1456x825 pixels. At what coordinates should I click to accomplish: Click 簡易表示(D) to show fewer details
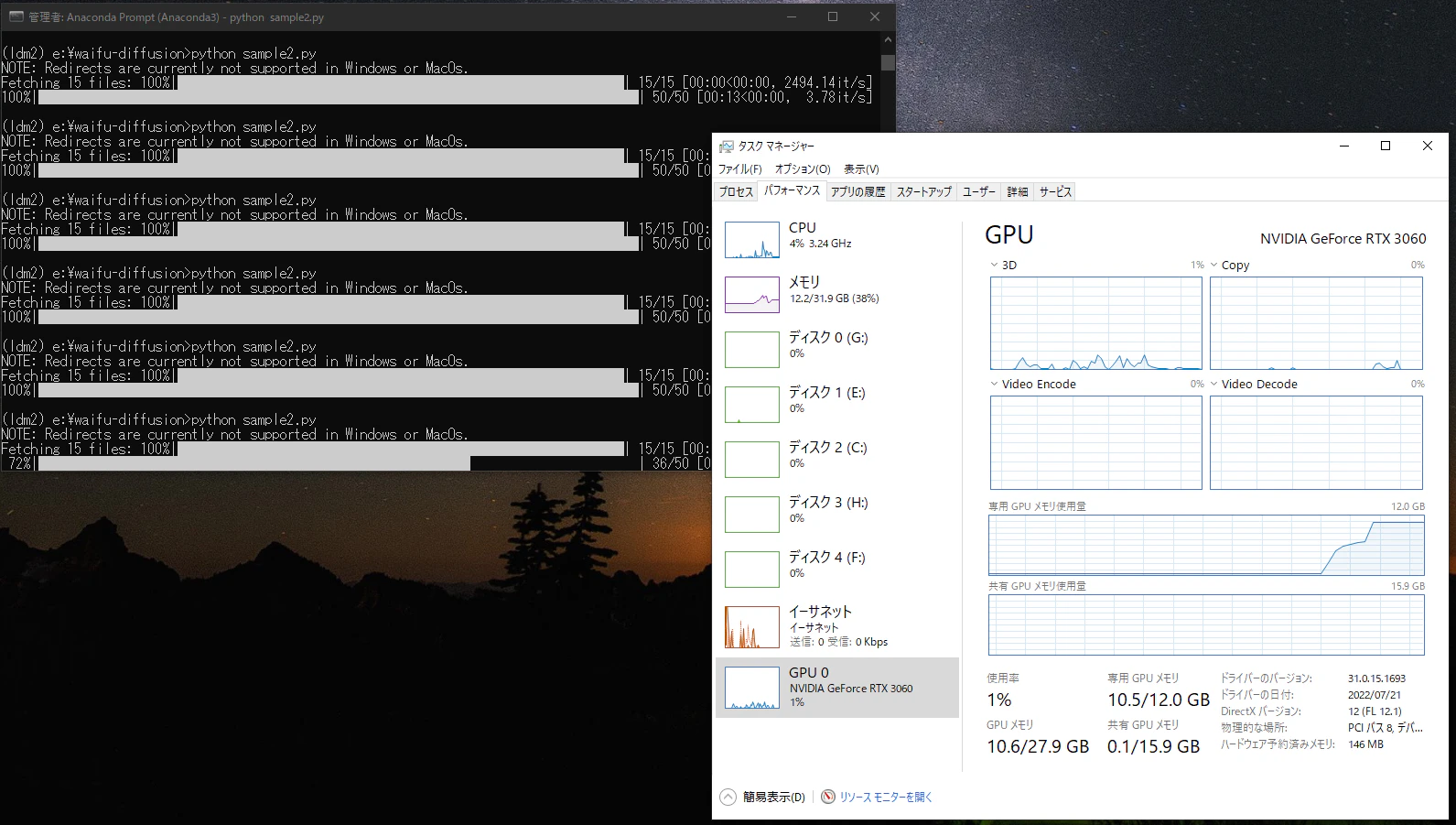point(774,798)
